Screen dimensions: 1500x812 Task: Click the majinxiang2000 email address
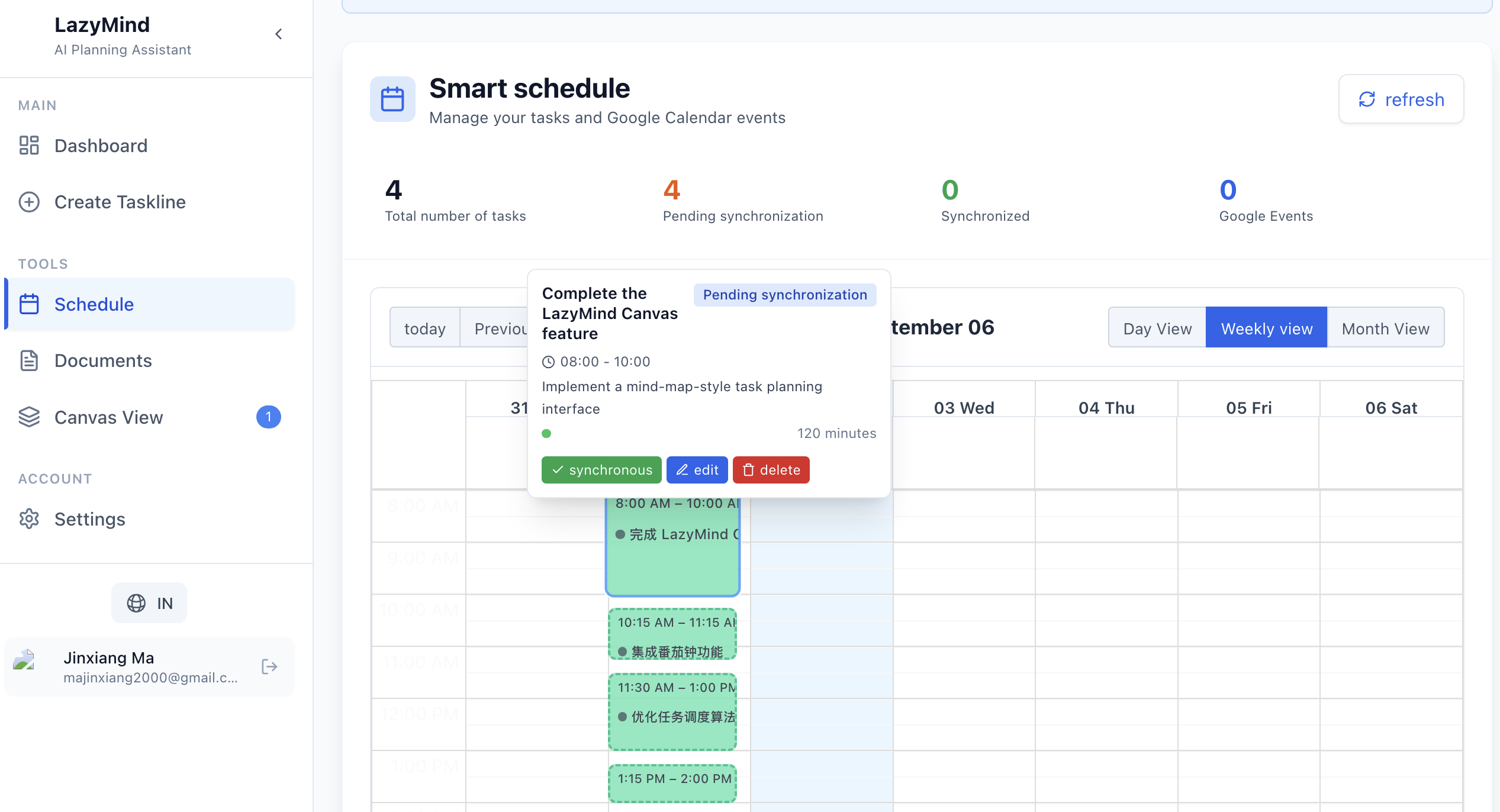[x=150, y=678]
